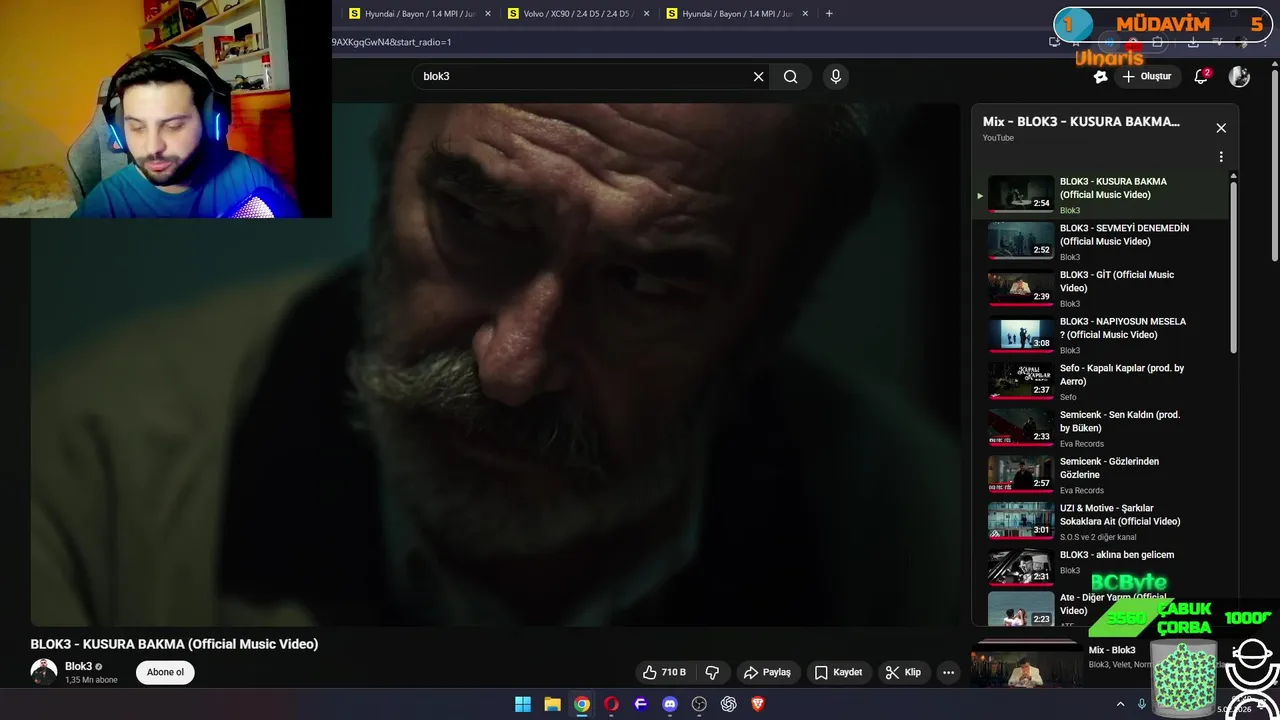This screenshot has height=720, width=1280.
Task: Close the Volvo XC90 tab
Action: coord(646,14)
